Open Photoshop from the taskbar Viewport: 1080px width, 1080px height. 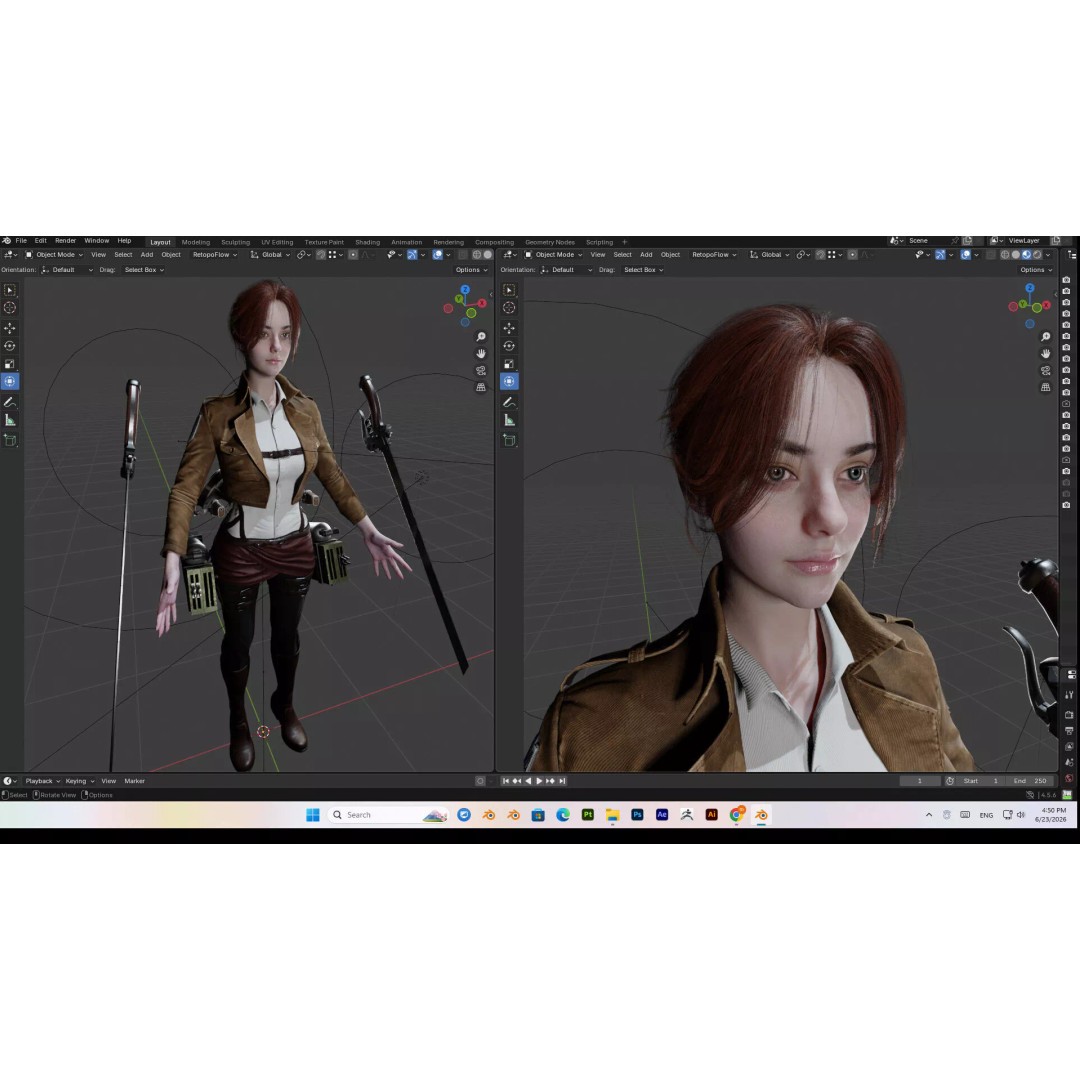coord(637,815)
